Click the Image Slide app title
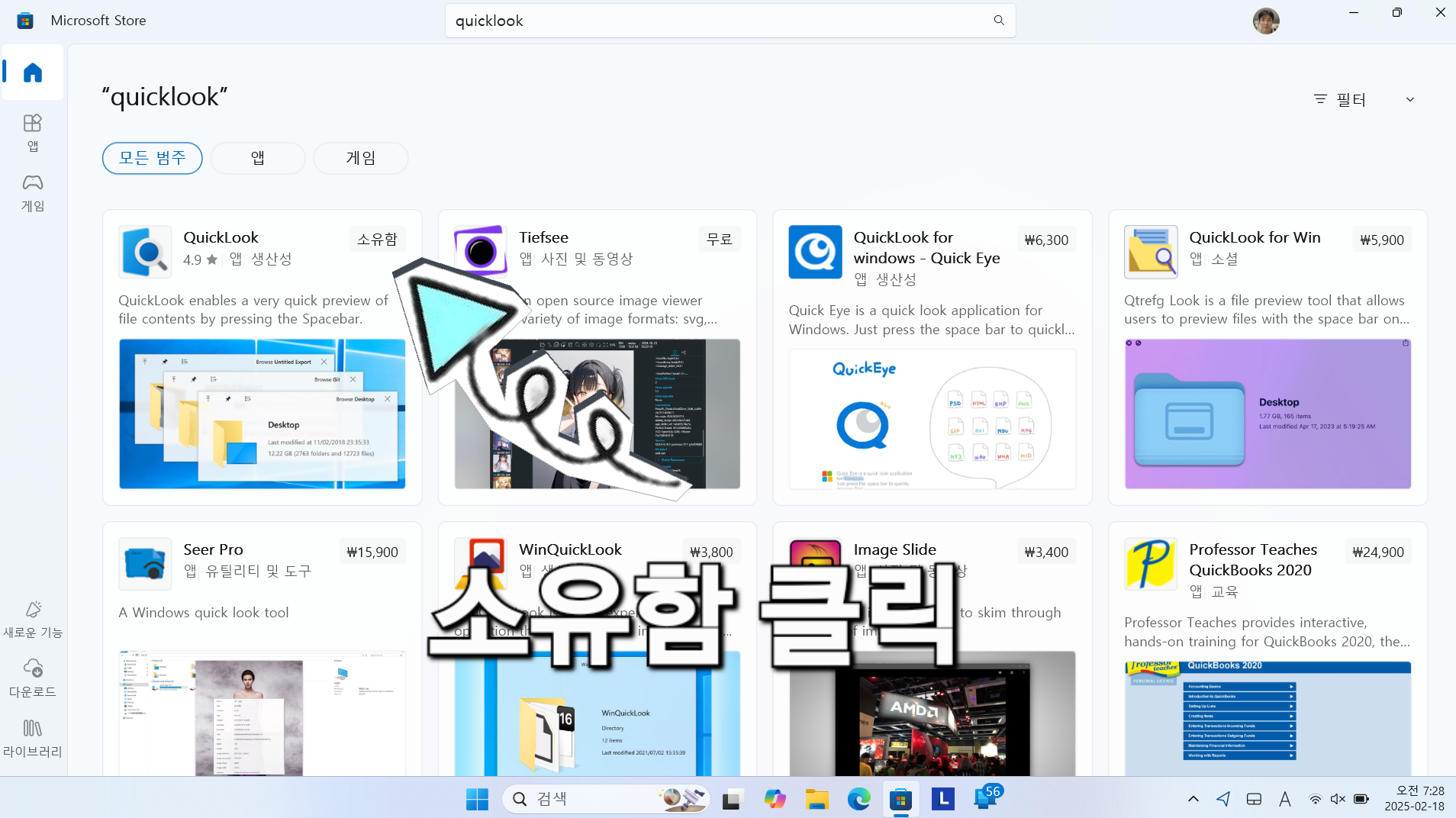 (895, 549)
